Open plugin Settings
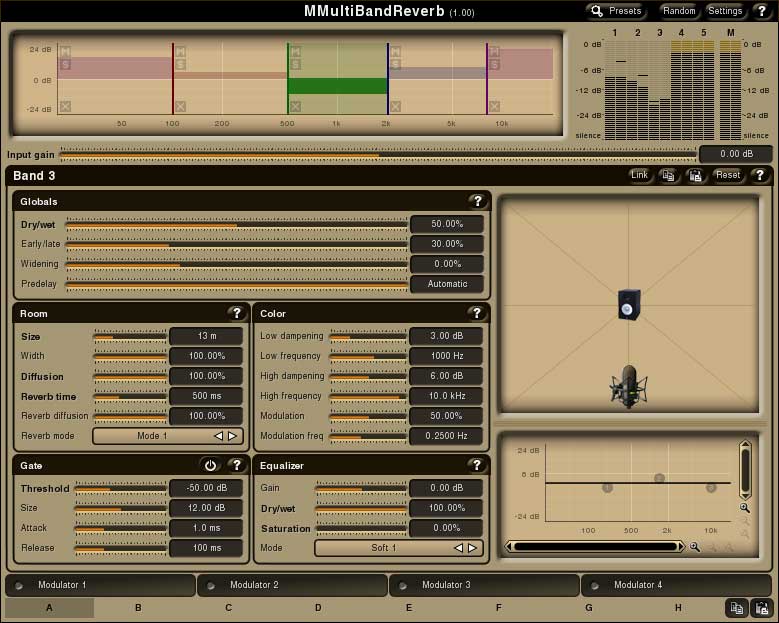The width and height of the screenshot is (779, 623). click(725, 11)
